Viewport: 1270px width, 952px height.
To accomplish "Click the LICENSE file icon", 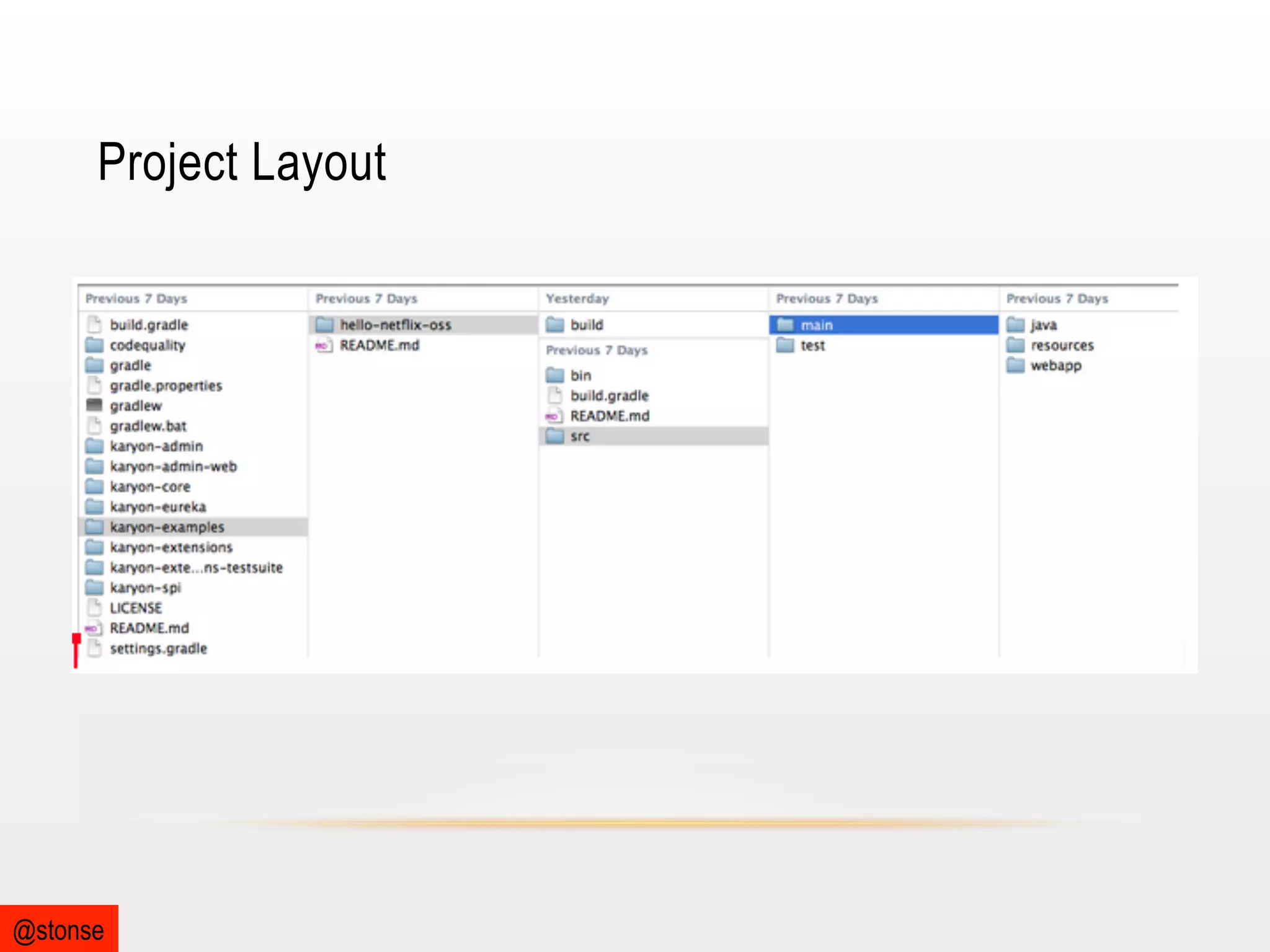I will 94,607.
